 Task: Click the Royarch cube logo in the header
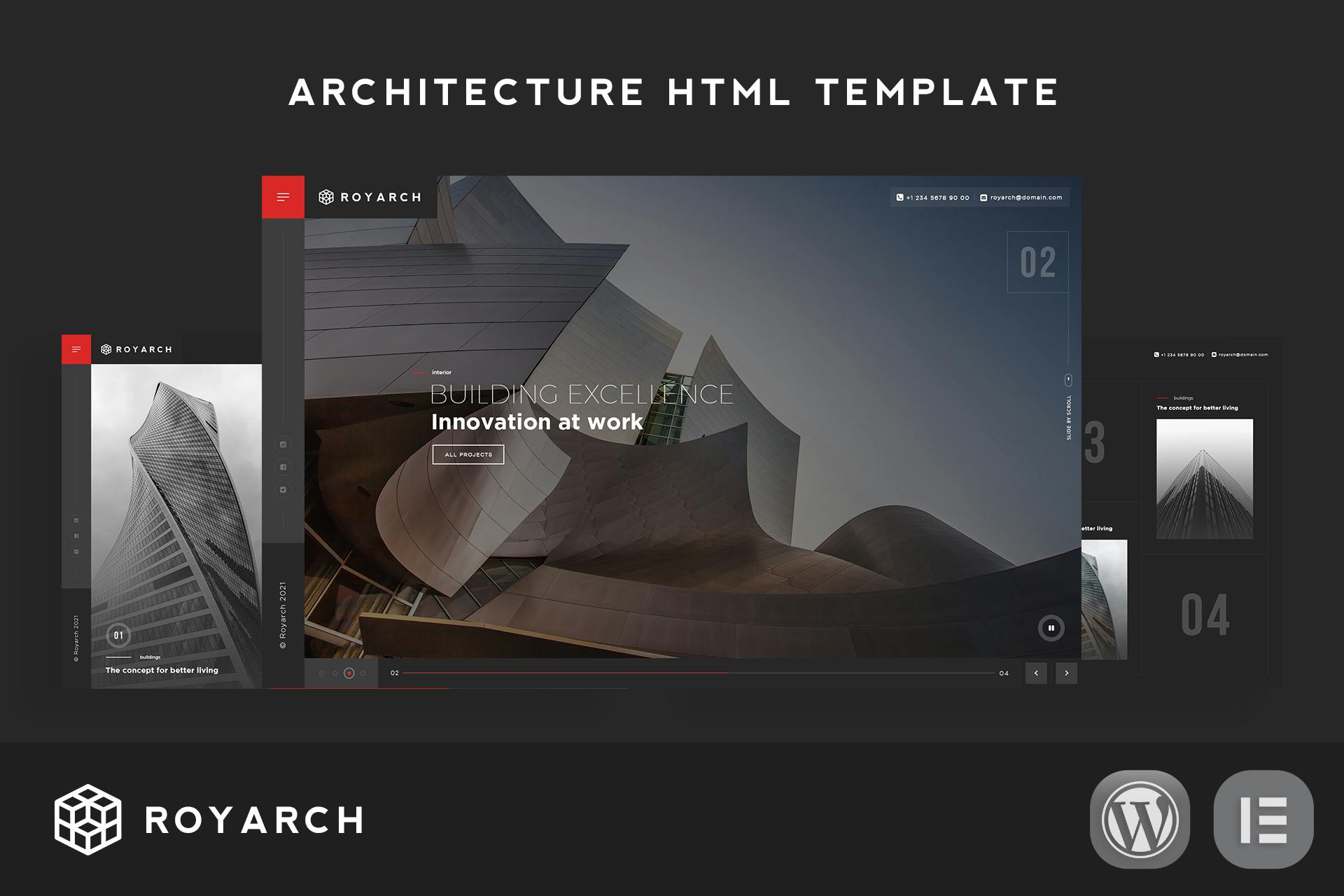pyautogui.click(x=326, y=197)
